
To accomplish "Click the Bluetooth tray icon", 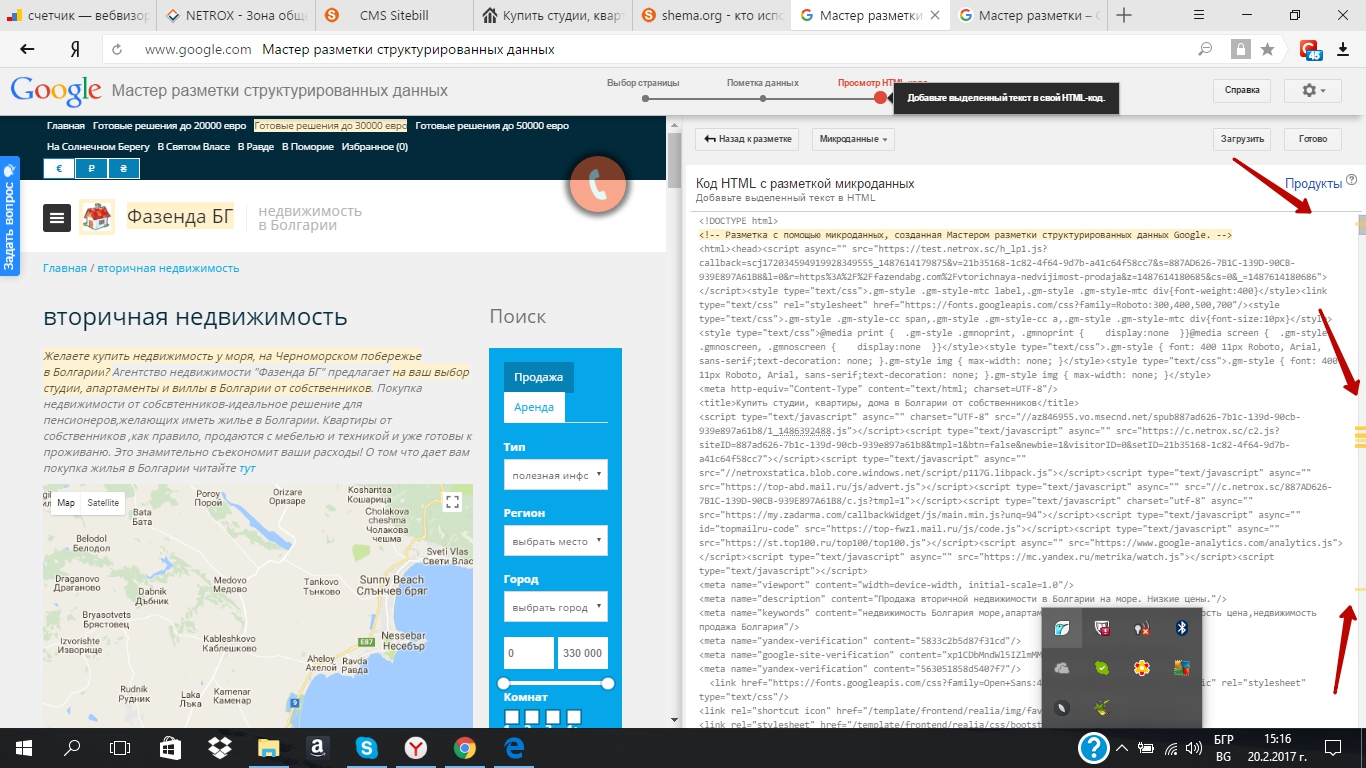I will pos(1181,628).
